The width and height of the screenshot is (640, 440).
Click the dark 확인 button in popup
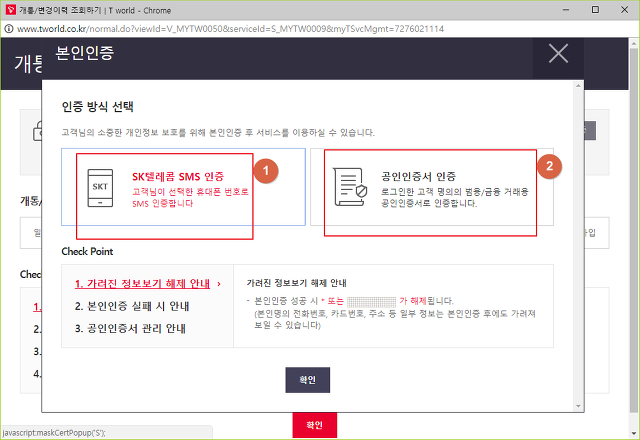(x=307, y=380)
